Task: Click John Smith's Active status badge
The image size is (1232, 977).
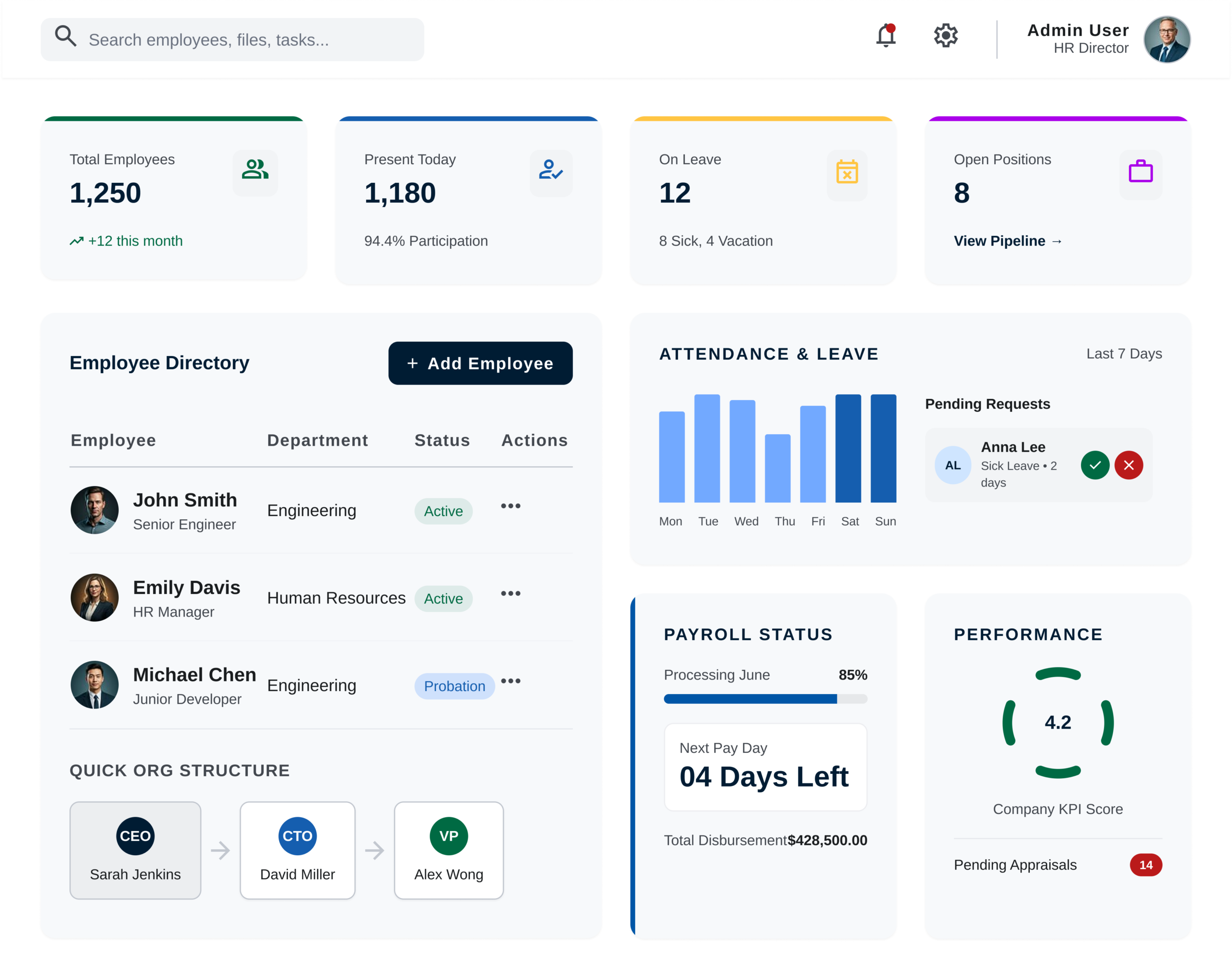Action: [443, 511]
